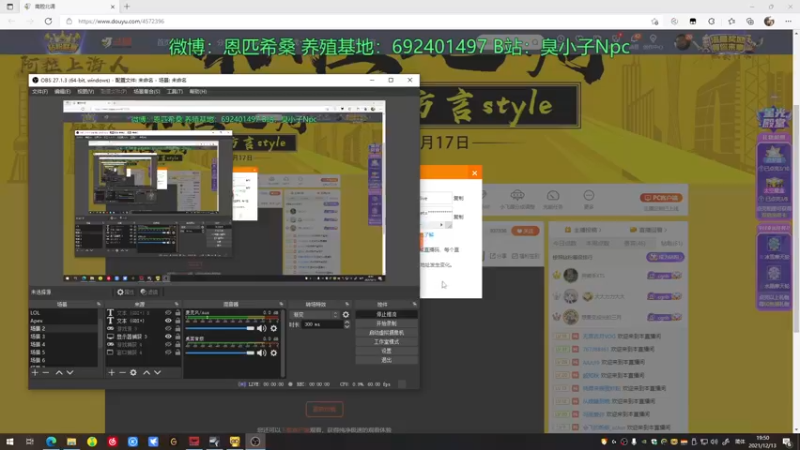Open source properties gear in Sources panel
800x450 pixels.
point(133,372)
